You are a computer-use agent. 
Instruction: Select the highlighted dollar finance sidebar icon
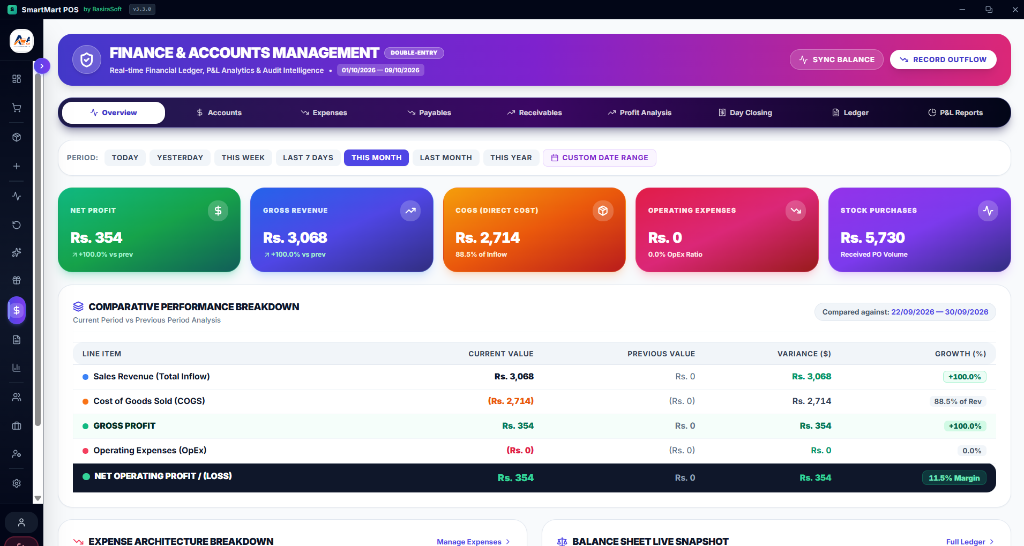click(x=16, y=310)
